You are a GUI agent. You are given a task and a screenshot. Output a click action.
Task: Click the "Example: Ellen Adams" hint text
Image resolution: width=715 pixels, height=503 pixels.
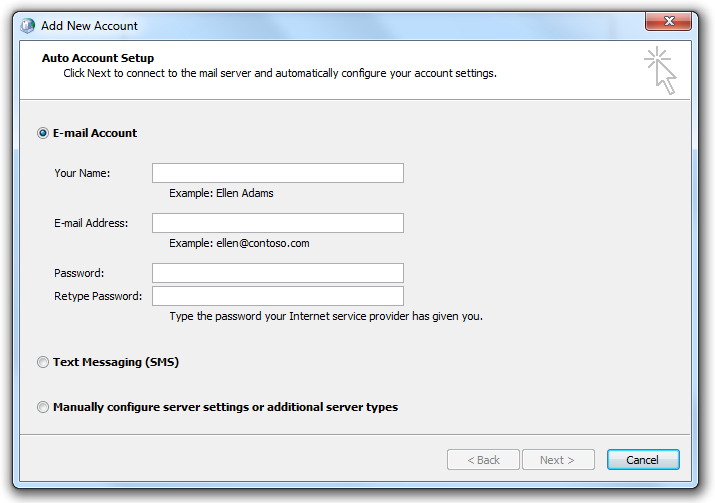221,193
